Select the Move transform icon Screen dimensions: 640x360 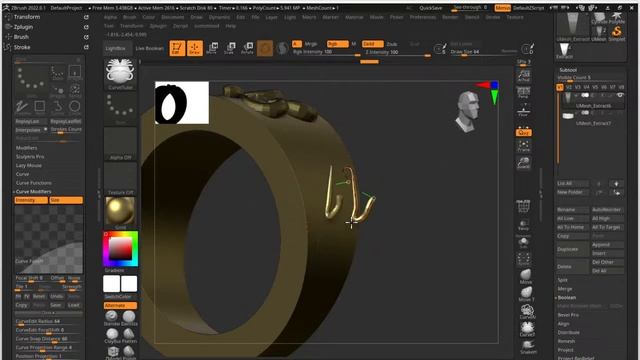pos(212,48)
